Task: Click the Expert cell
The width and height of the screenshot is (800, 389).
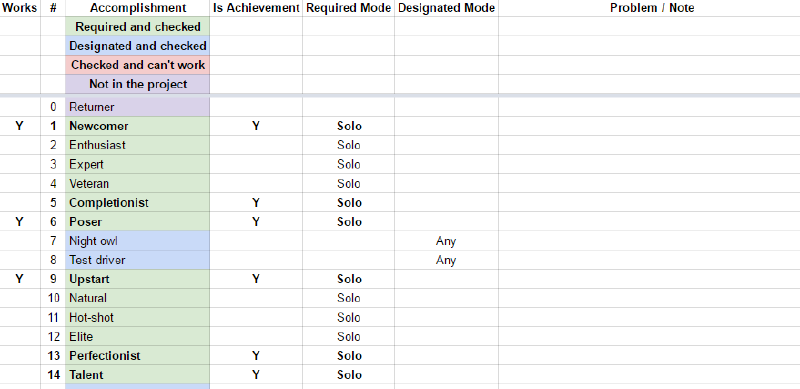Action: tap(138, 164)
